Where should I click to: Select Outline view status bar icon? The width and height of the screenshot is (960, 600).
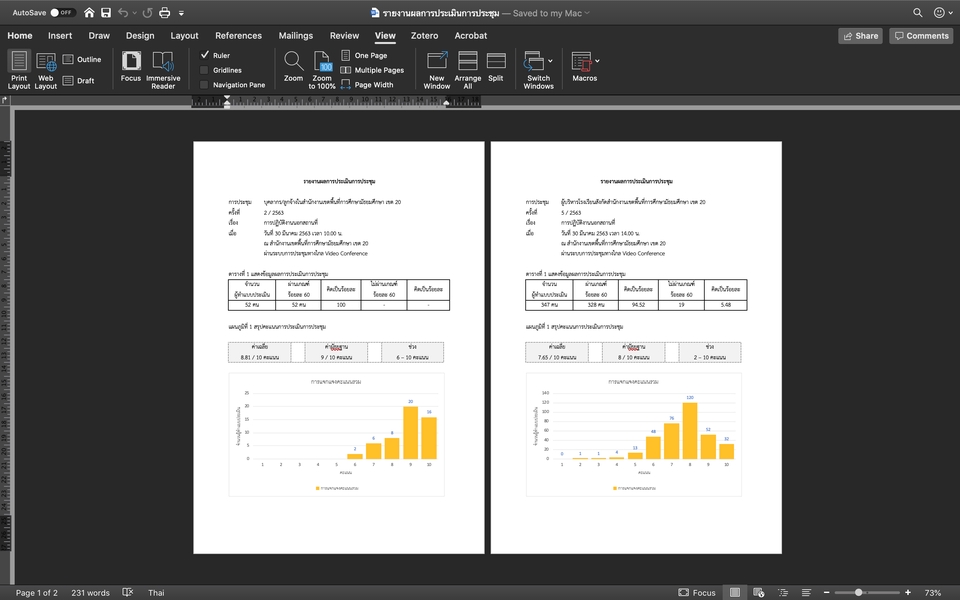click(782, 593)
